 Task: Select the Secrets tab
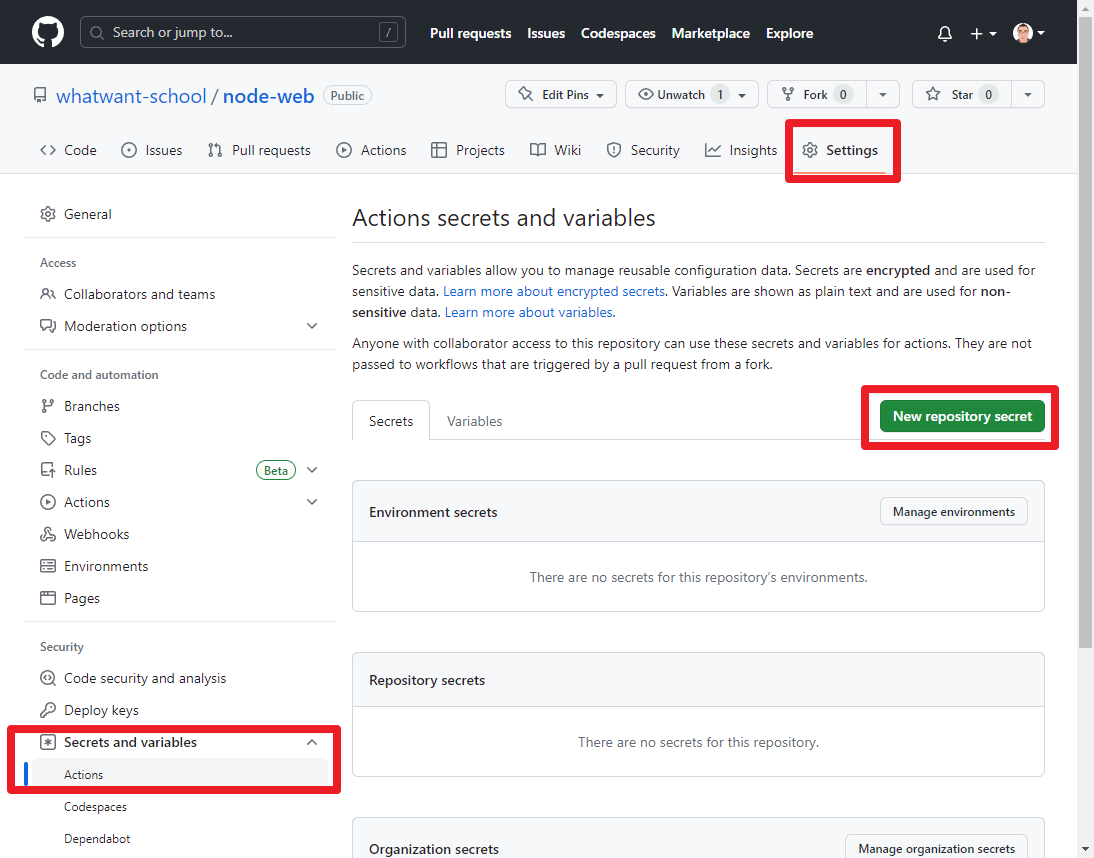(391, 421)
